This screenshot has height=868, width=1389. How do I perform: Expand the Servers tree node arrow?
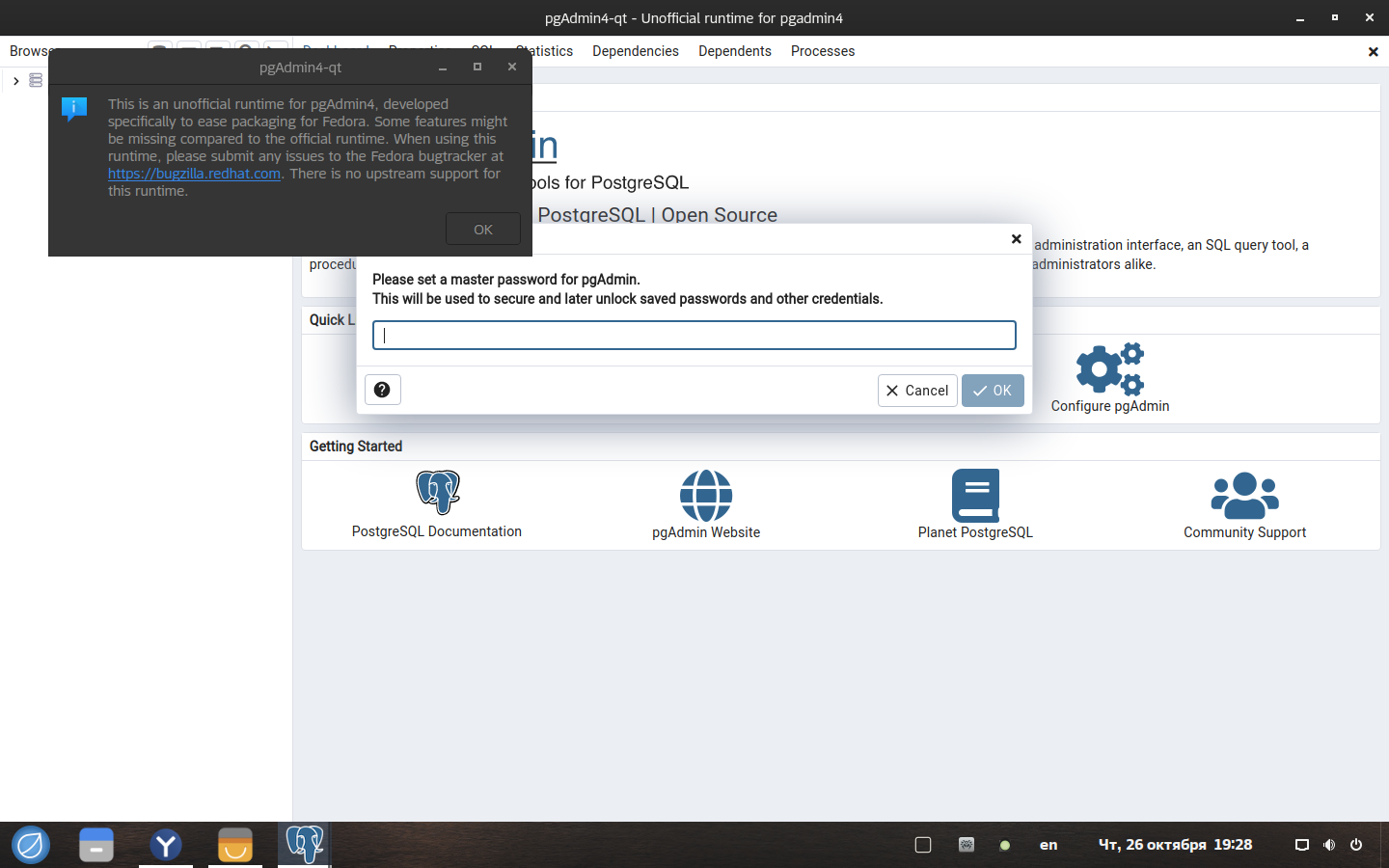(x=16, y=81)
